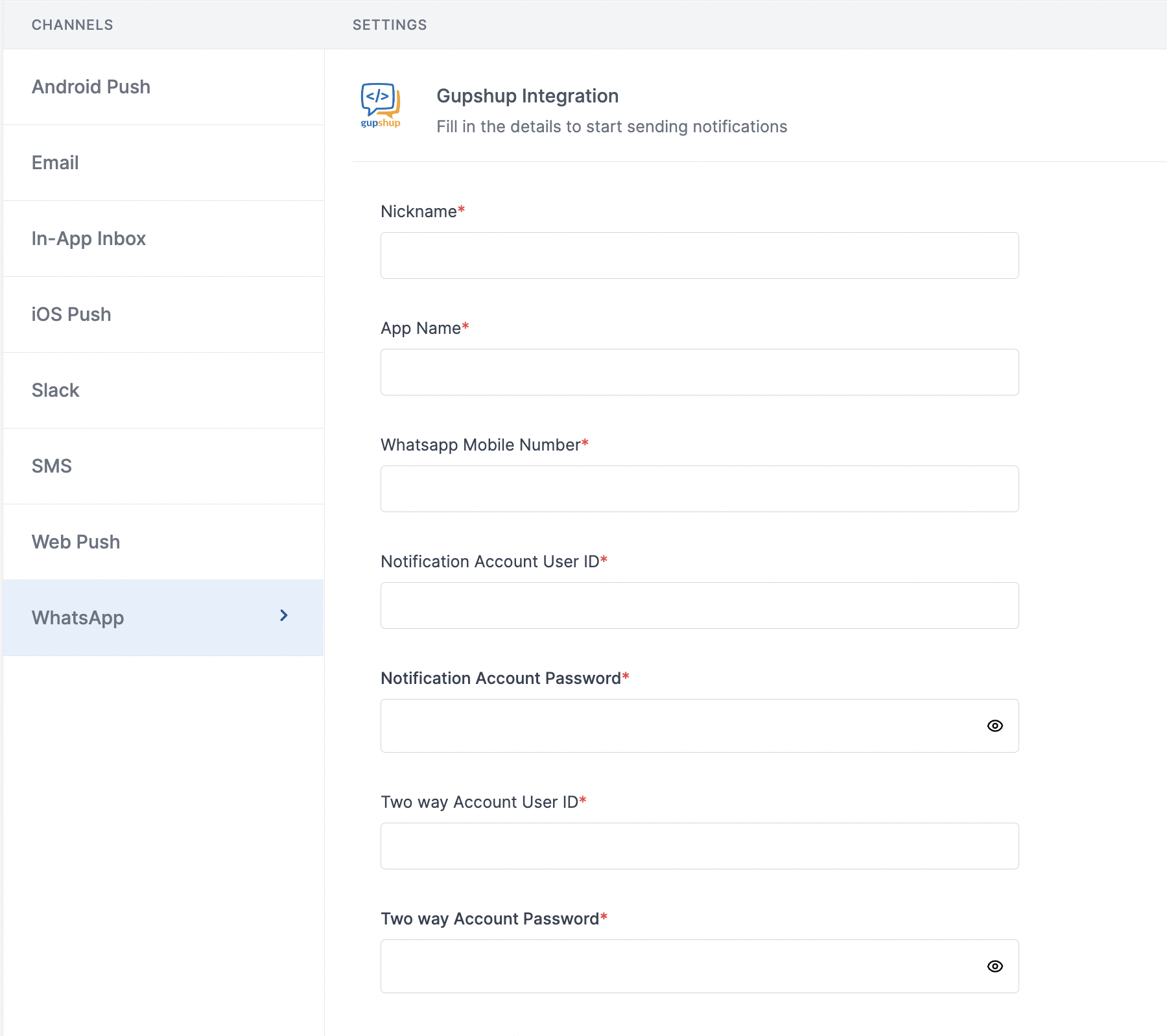Screen dimensions: 1167x1036
Task: Open the Slack channel
Action: (x=163, y=390)
